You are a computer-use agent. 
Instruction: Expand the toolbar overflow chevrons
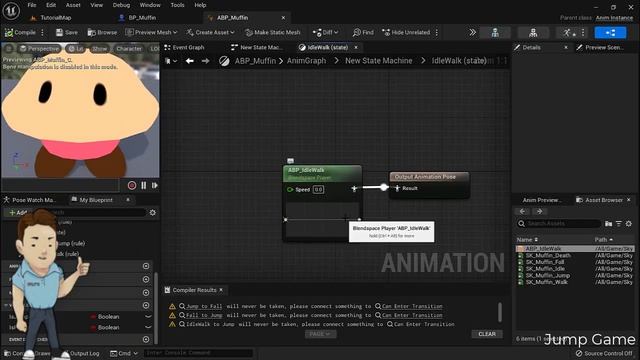472,32
